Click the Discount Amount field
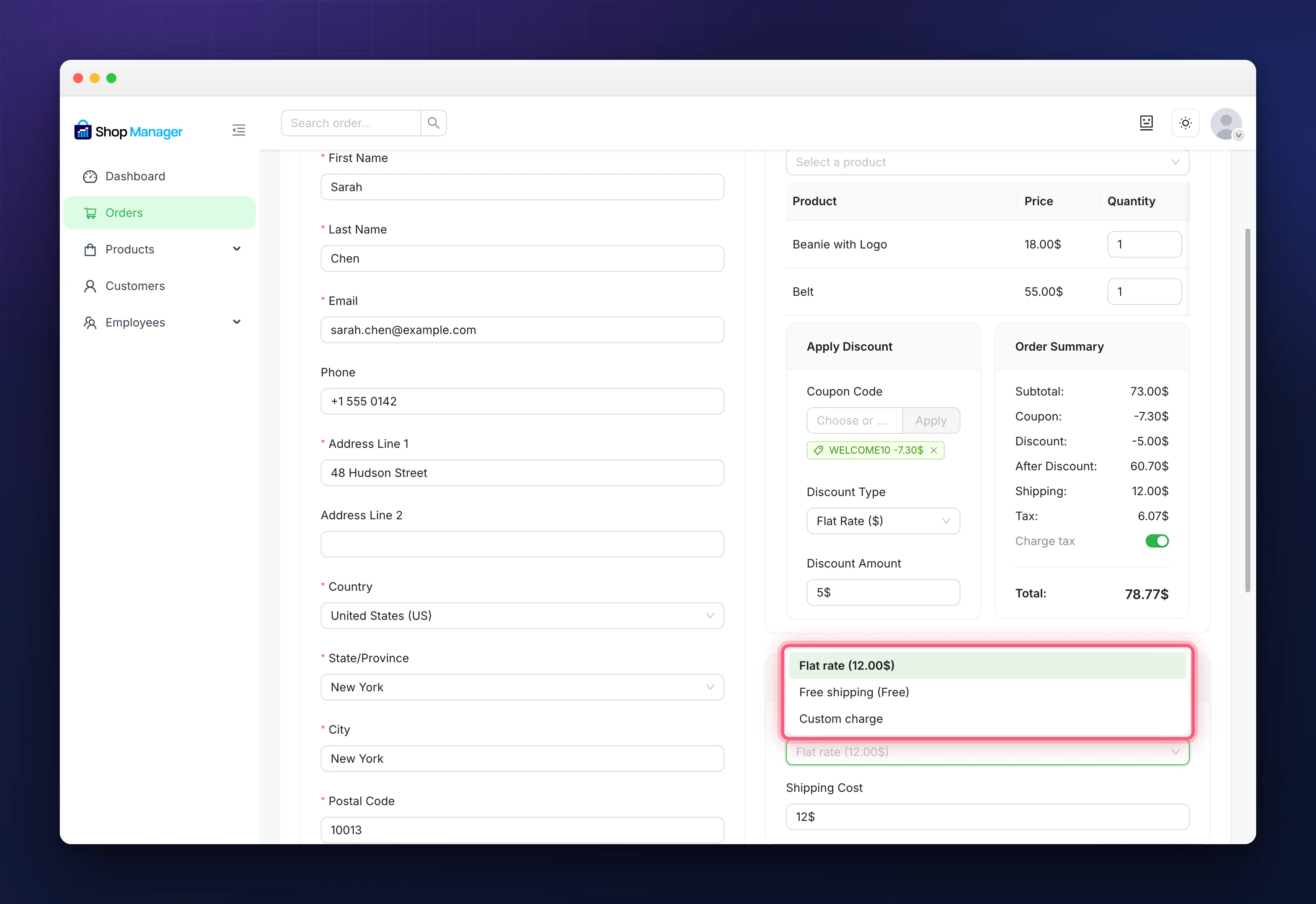This screenshot has width=1316, height=904. 883,592
